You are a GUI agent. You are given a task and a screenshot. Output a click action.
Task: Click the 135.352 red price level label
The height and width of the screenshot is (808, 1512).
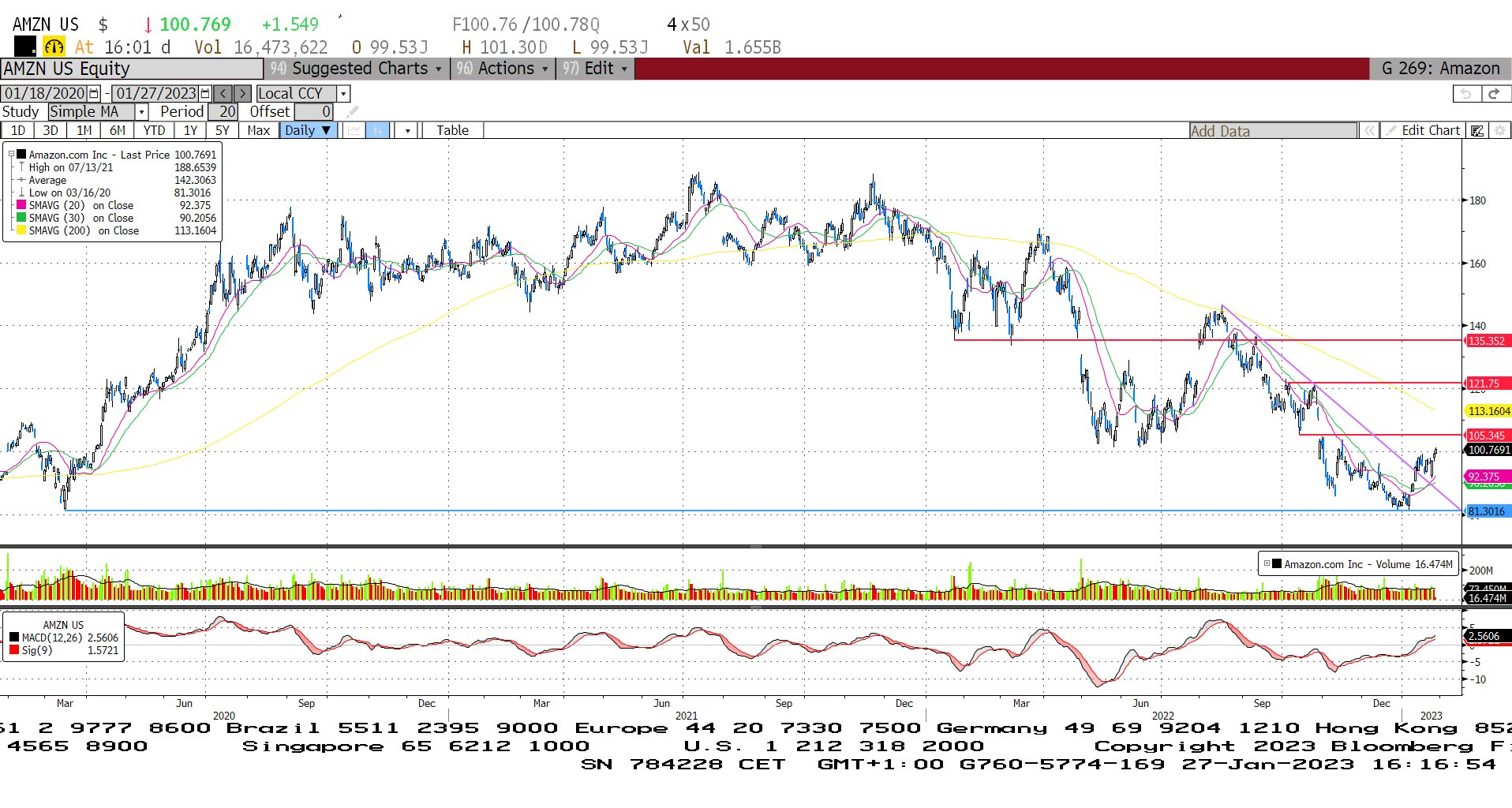tap(1487, 341)
